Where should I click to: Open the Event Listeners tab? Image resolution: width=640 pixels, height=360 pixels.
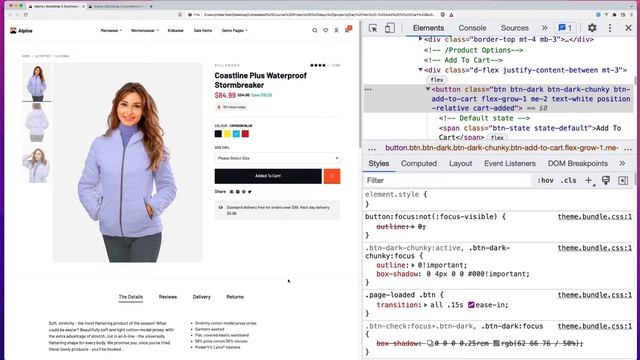pyautogui.click(x=510, y=163)
